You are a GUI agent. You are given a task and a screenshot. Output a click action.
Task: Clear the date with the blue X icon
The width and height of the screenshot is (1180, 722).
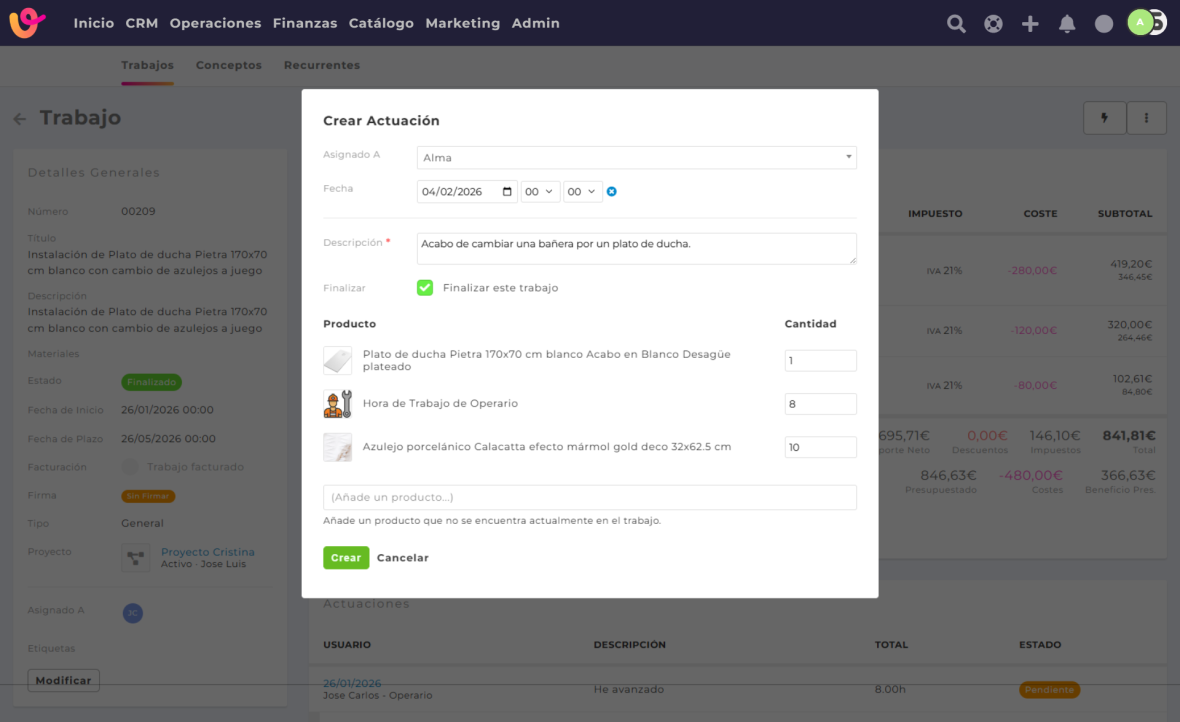[x=612, y=192]
